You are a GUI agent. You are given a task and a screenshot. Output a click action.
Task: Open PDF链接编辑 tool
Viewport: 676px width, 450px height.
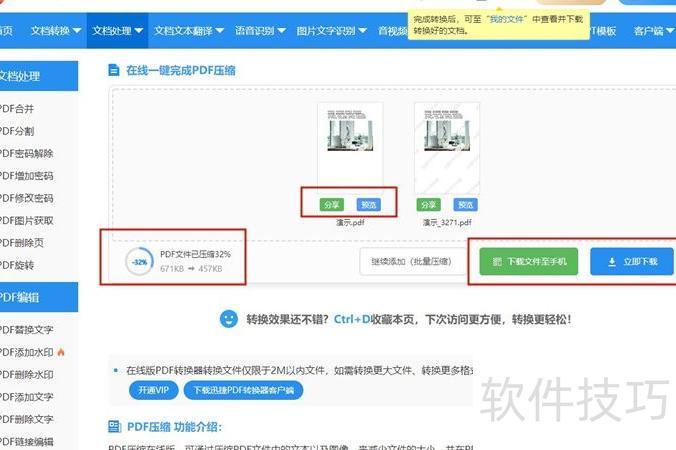tap(27, 441)
